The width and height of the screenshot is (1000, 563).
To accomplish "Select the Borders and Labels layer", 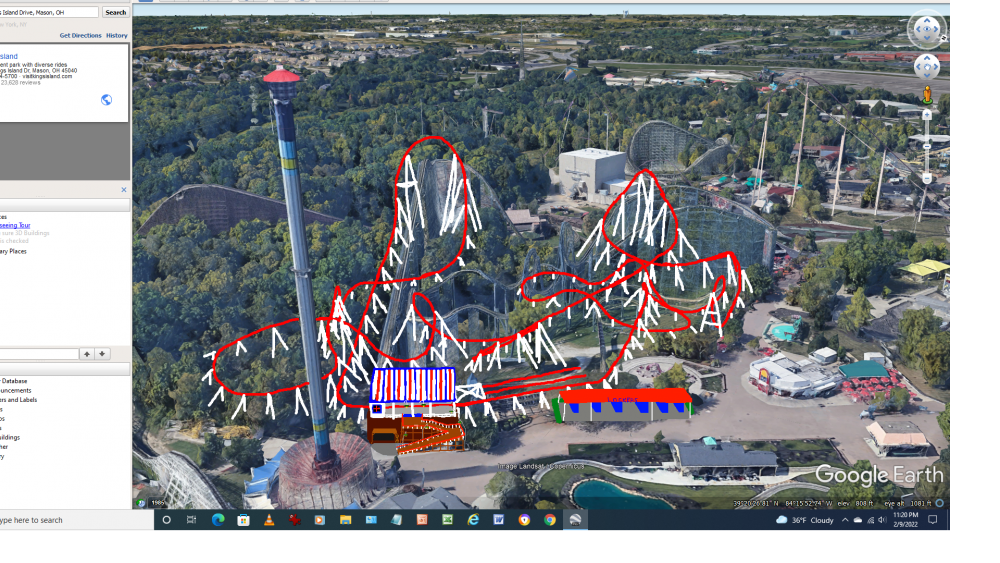I will click(18, 400).
